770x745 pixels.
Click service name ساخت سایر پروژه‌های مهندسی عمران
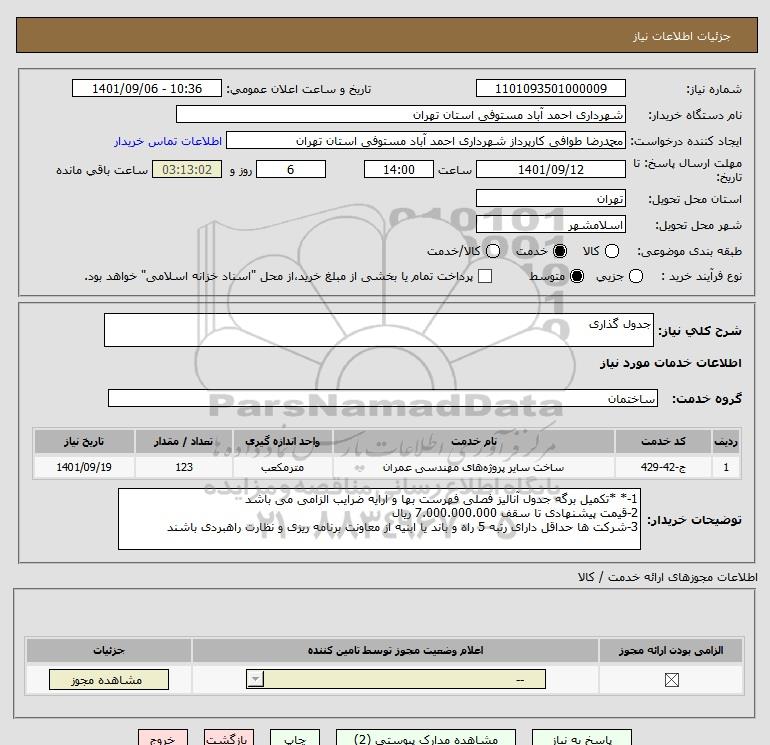click(x=473, y=467)
